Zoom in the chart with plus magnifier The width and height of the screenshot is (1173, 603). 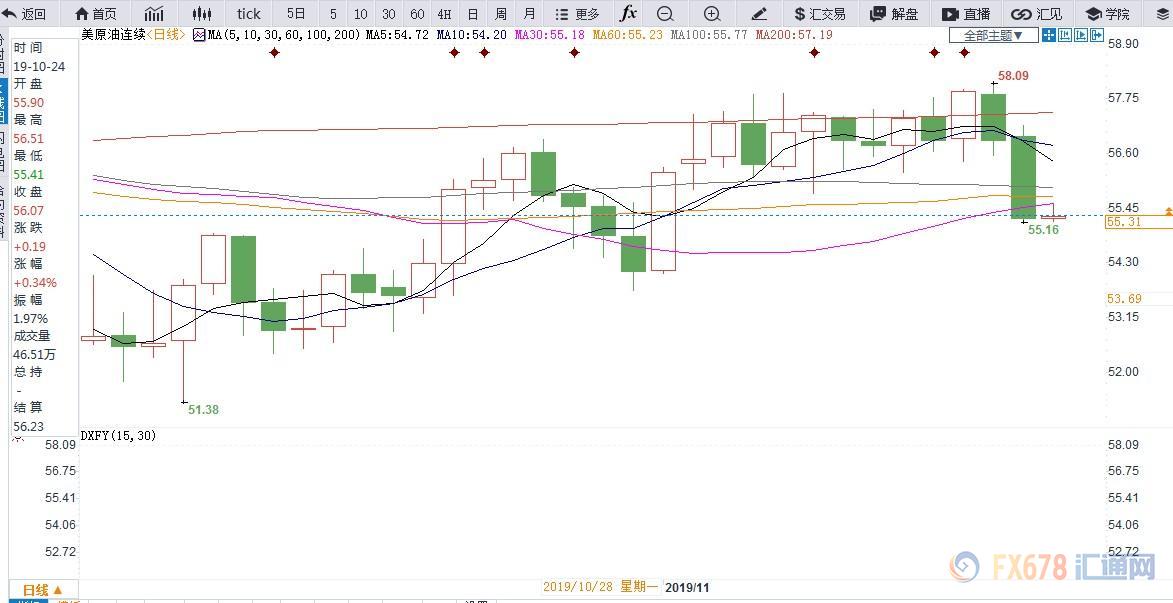click(712, 13)
